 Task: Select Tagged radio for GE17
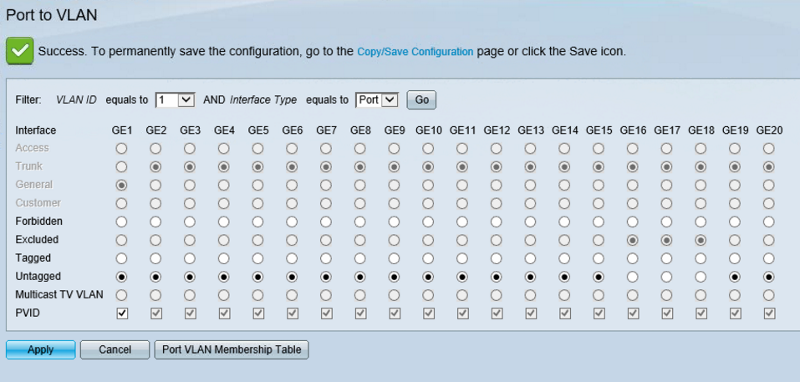point(667,259)
